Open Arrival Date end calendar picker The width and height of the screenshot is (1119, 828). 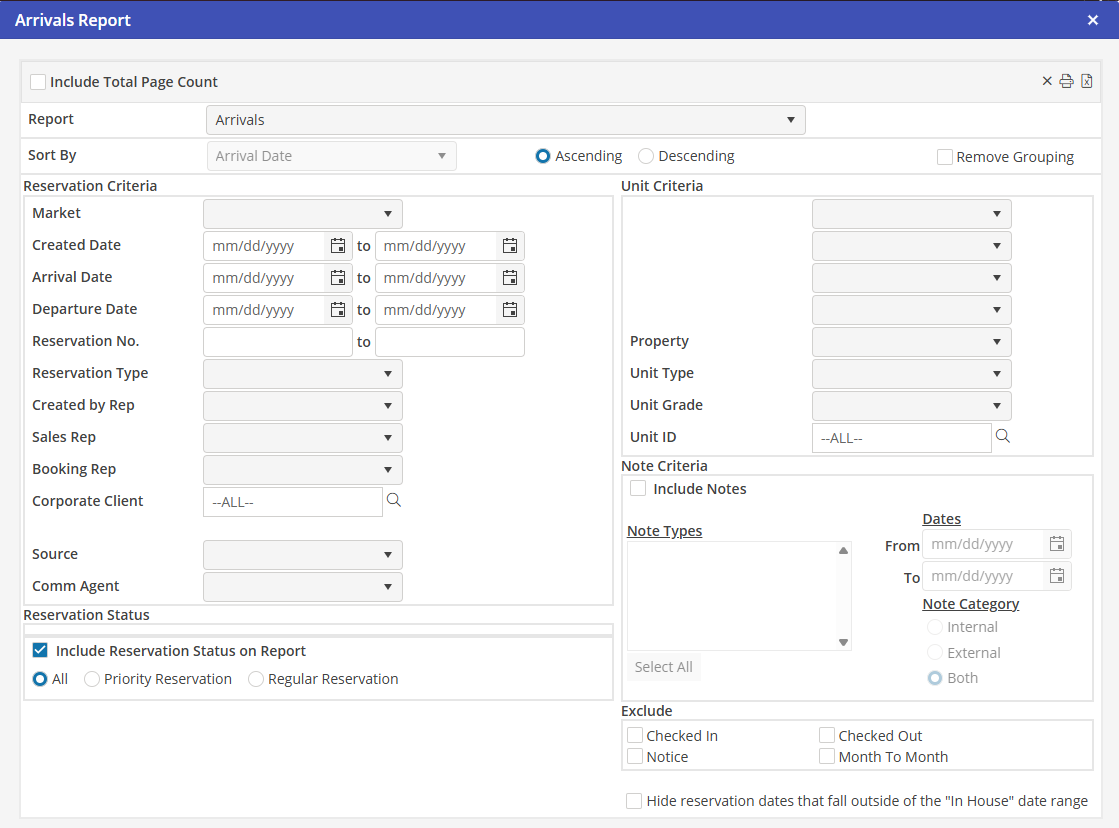(510, 278)
